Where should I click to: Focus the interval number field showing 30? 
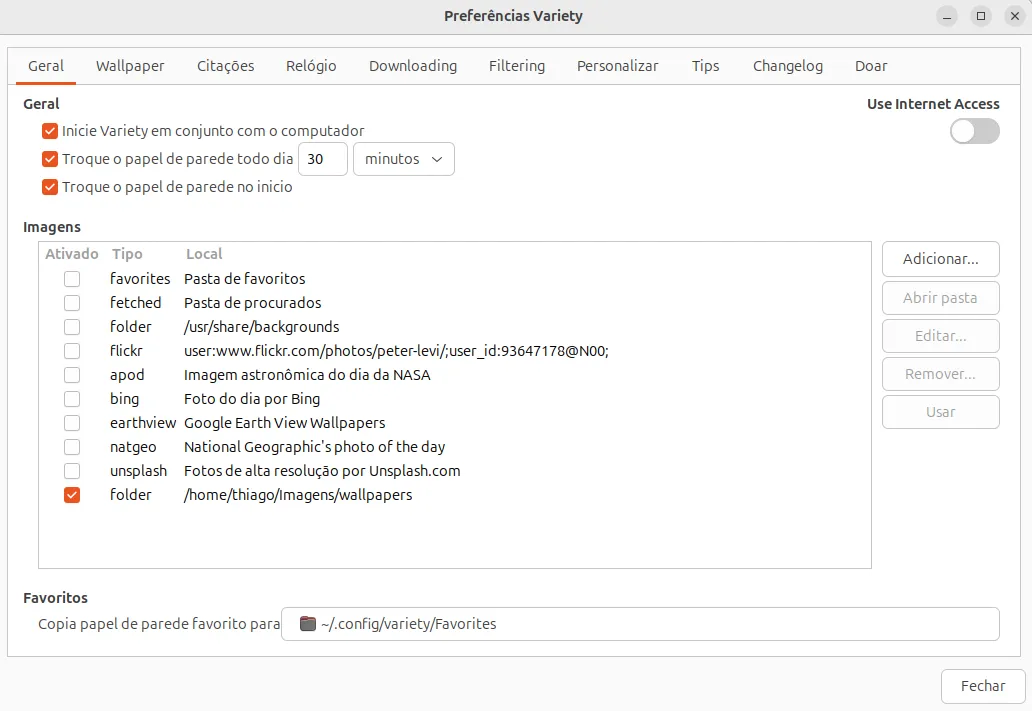click(x=322, y=159)
